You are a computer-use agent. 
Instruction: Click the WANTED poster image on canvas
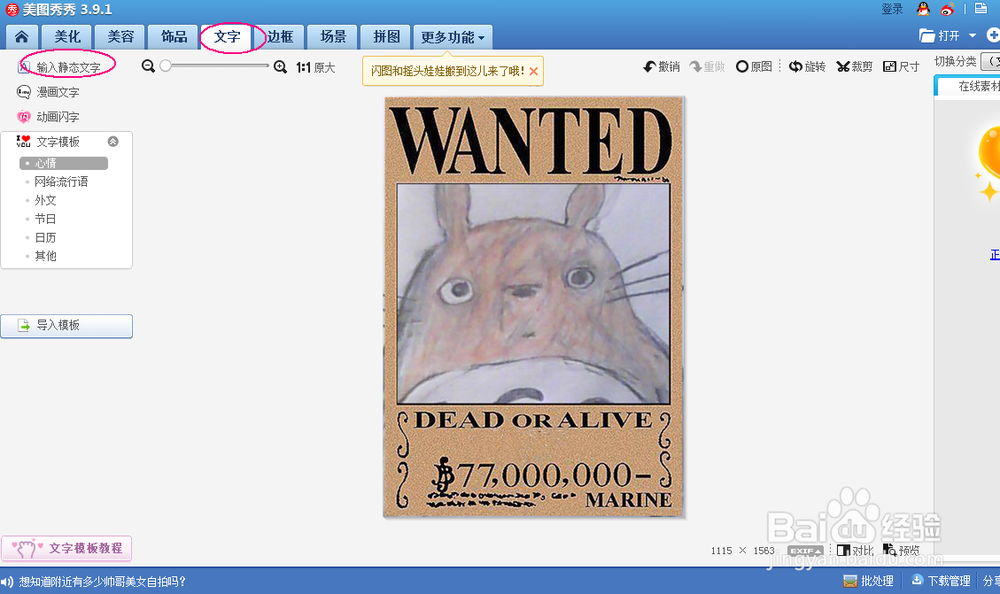534,306
